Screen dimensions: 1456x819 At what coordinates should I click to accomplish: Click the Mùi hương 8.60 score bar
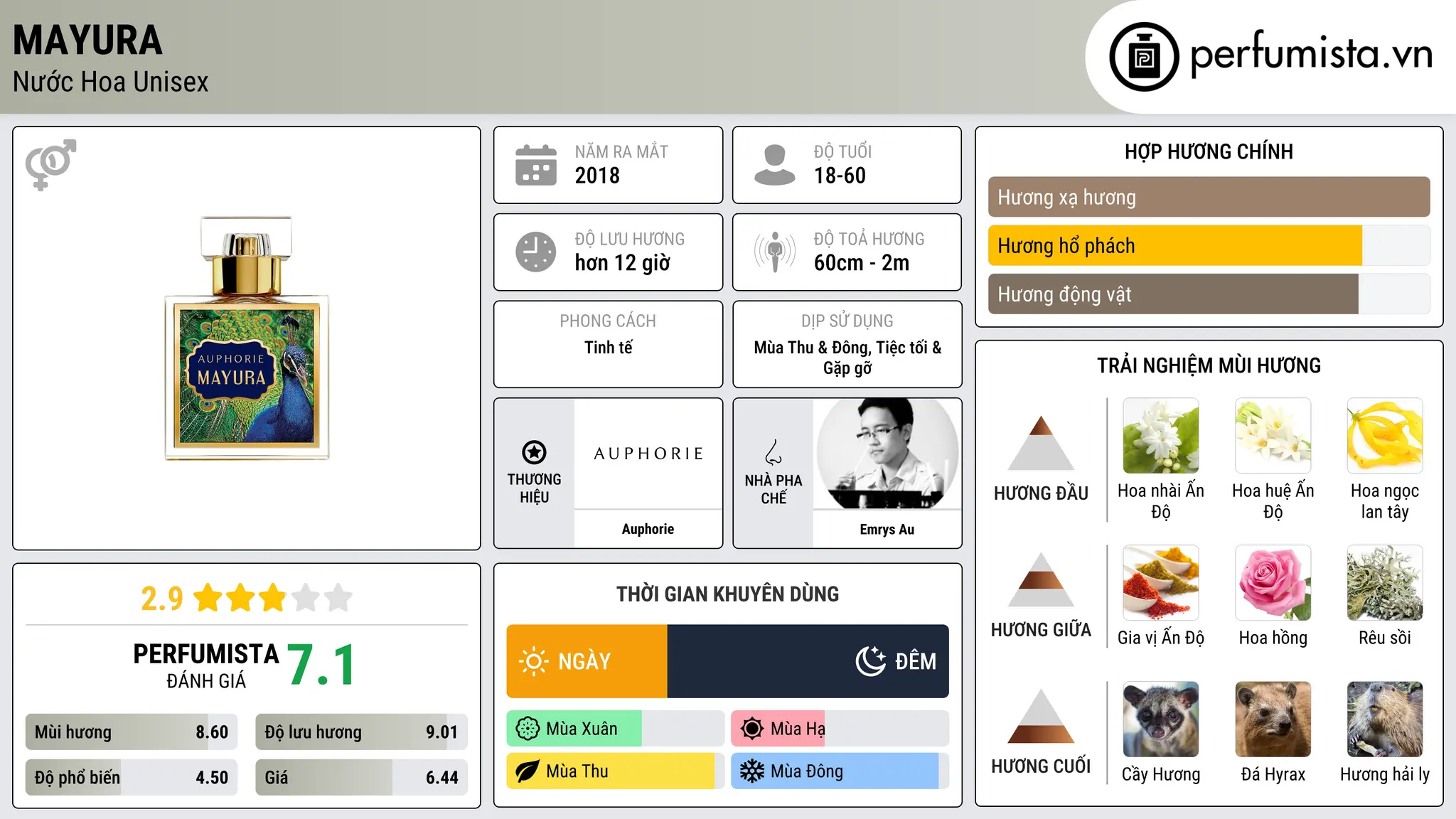pos(132,732)
